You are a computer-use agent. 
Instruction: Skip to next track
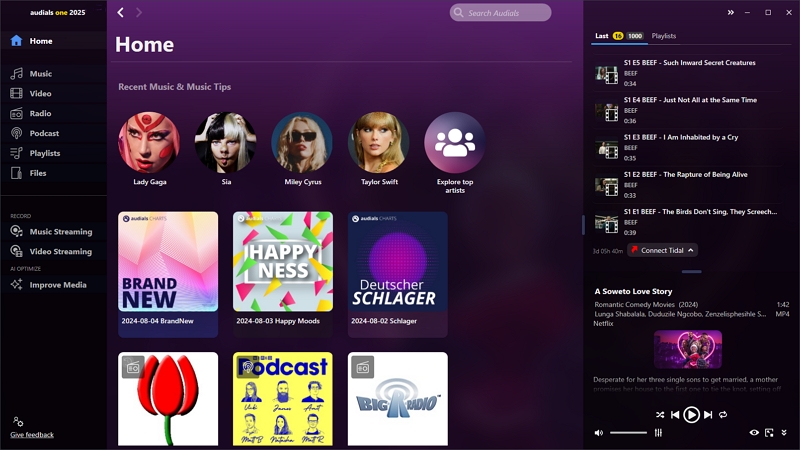click(x=708, y=415)
